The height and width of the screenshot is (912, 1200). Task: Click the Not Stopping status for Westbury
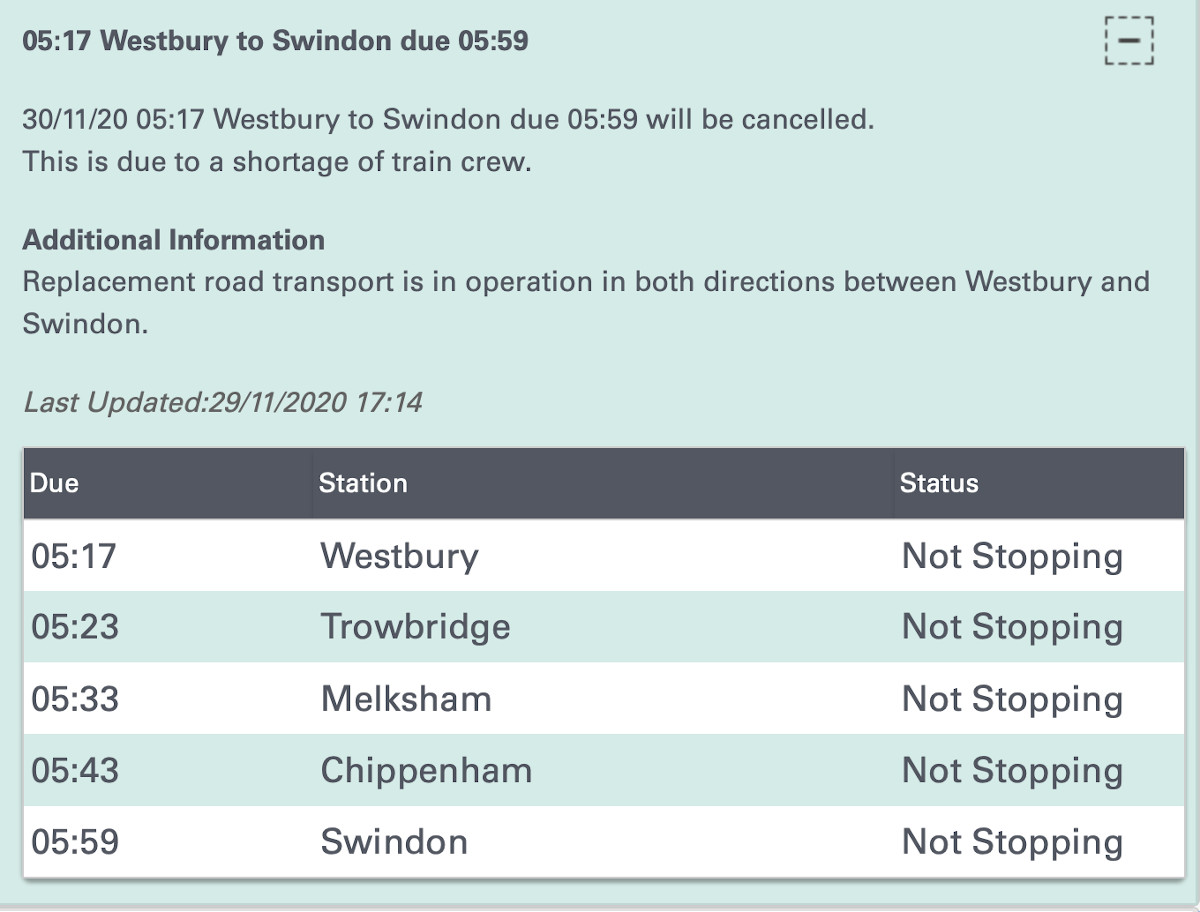[1012, 555]
